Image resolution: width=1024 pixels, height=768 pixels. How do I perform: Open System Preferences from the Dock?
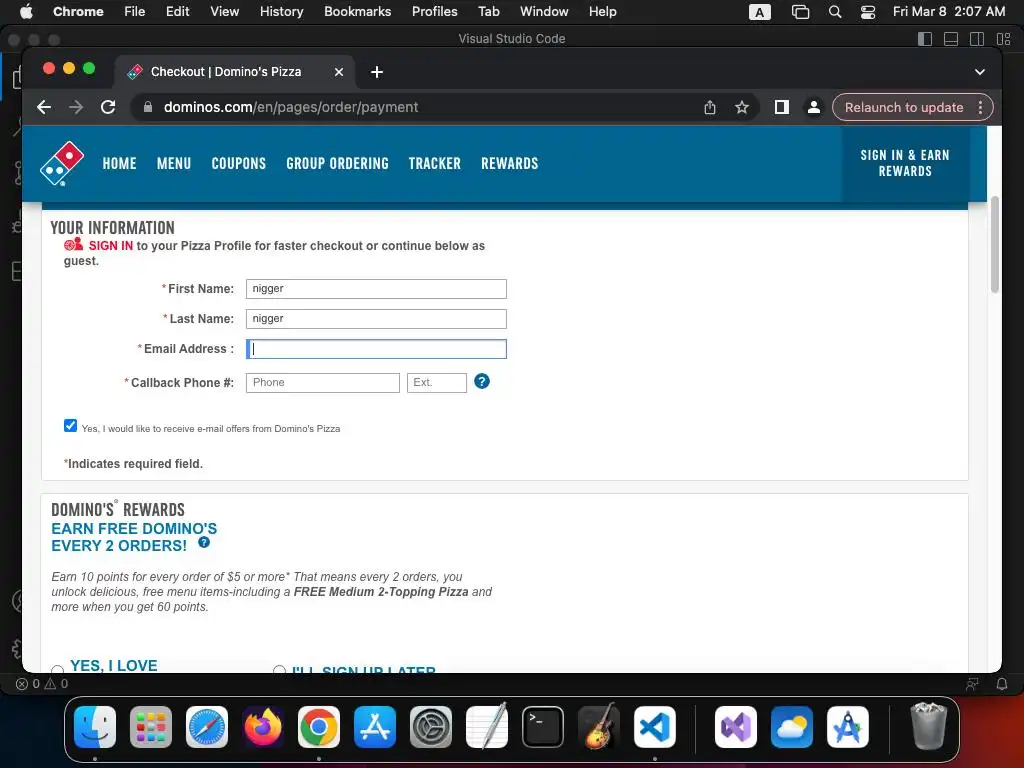click(x=431, y=727)
